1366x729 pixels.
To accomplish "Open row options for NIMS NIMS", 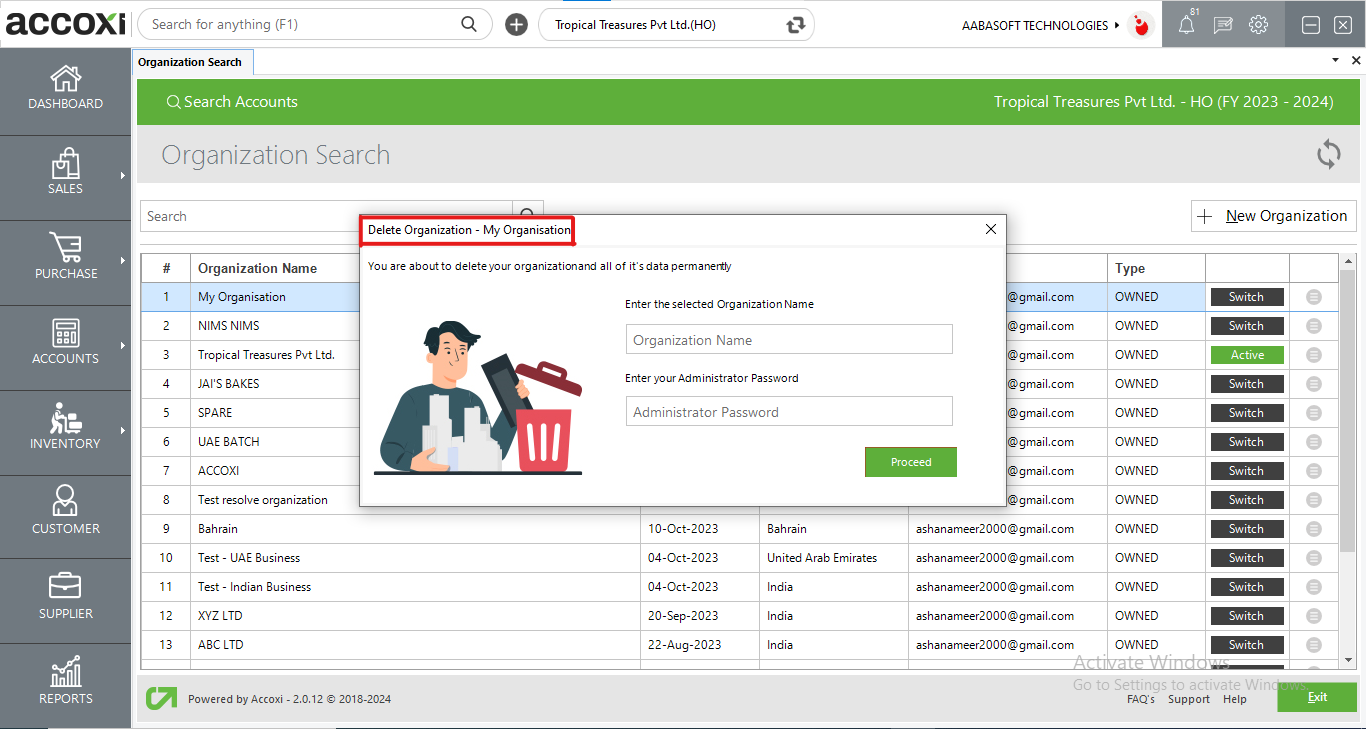I will 1314,326.
